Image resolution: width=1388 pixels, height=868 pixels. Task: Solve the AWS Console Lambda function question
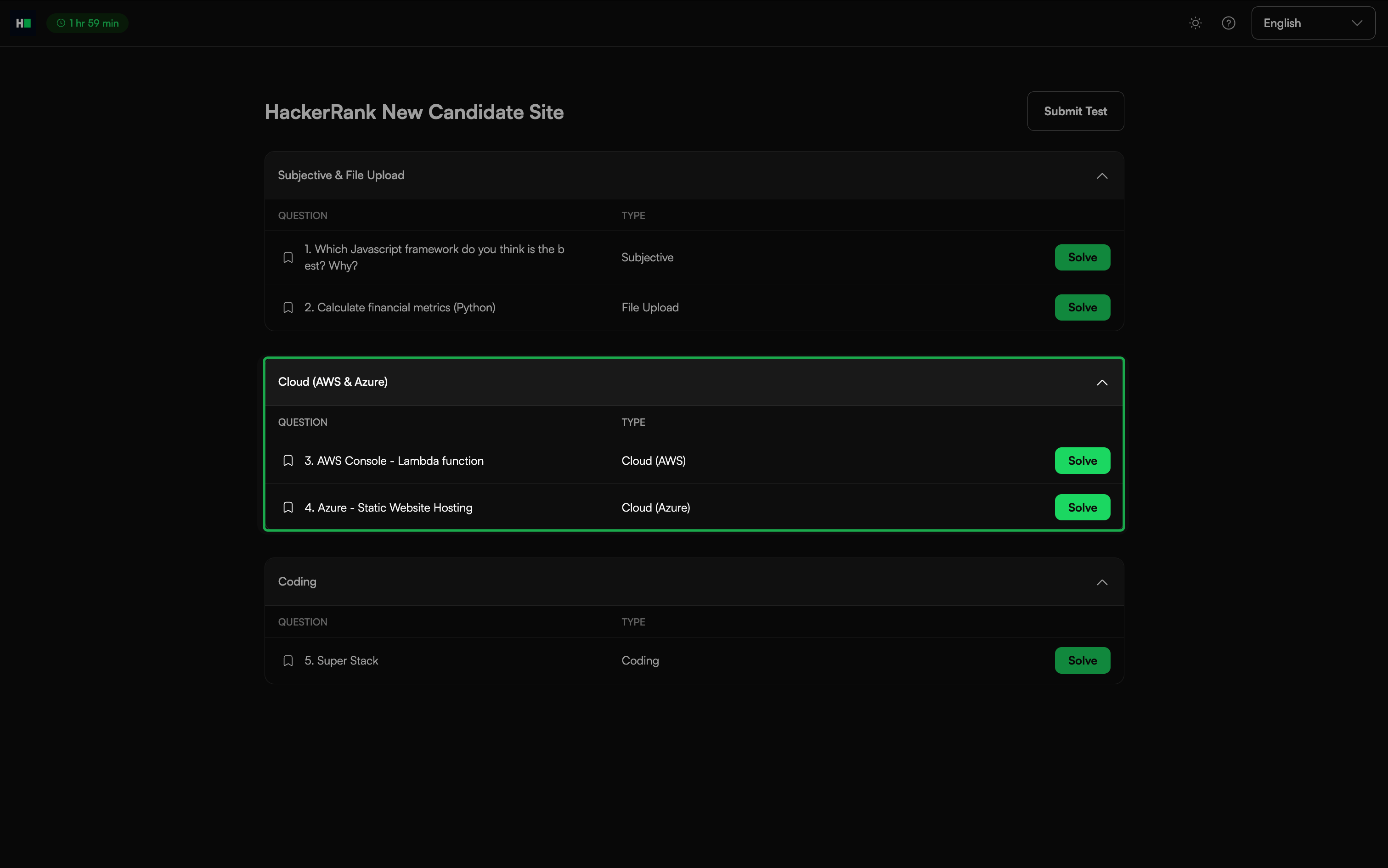pyautogui.click(x=1082, y=461)
